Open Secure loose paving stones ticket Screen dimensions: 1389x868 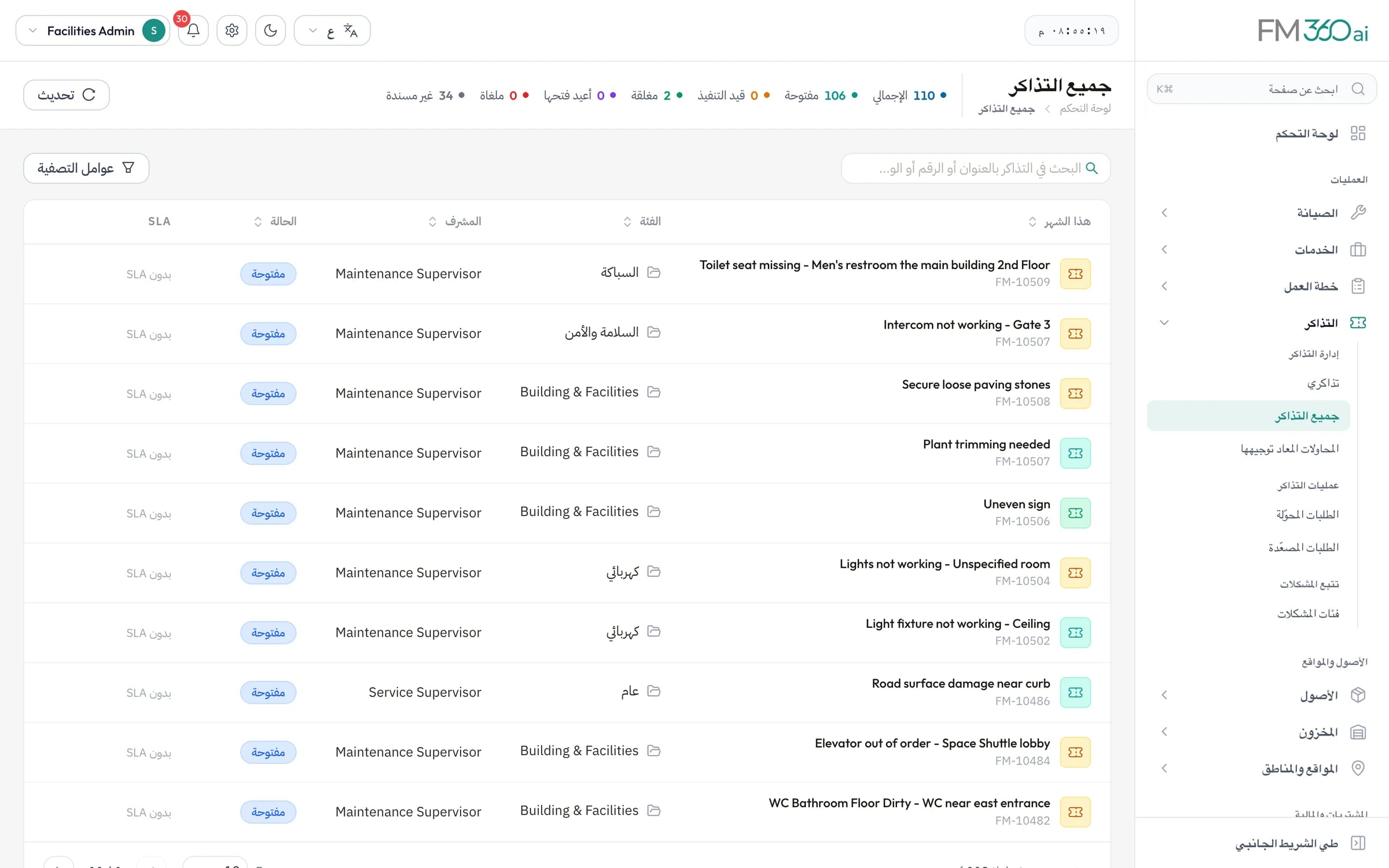(976, 385)
